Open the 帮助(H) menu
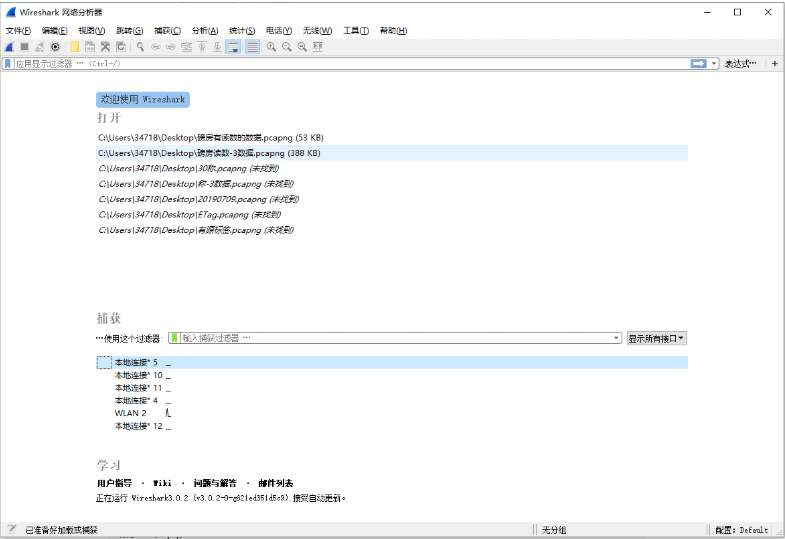The width and height of the screenshot is (785, 539). [x=393, y=31]
